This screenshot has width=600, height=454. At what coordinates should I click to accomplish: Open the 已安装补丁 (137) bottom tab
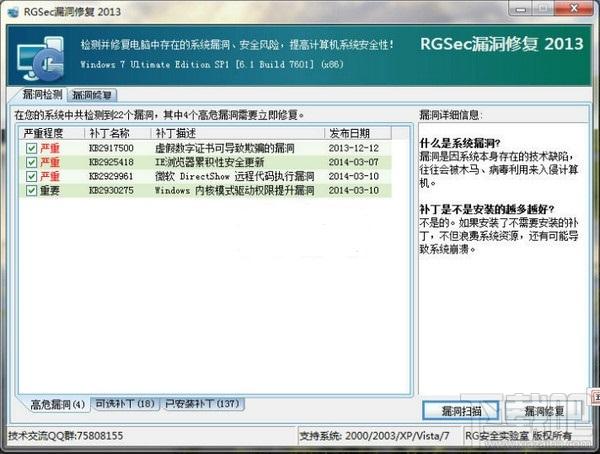(x=203, y=404)
